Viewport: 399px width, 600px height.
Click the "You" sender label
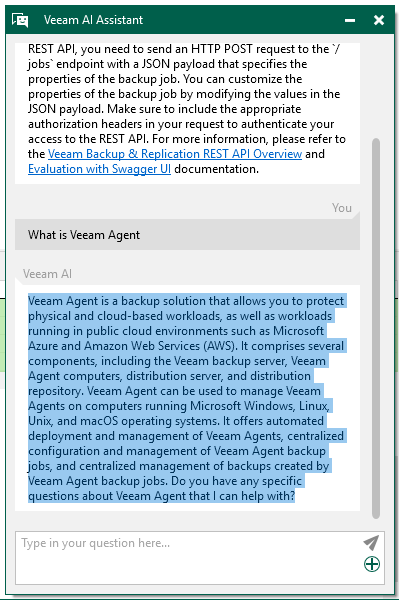(x=342, y=208)
